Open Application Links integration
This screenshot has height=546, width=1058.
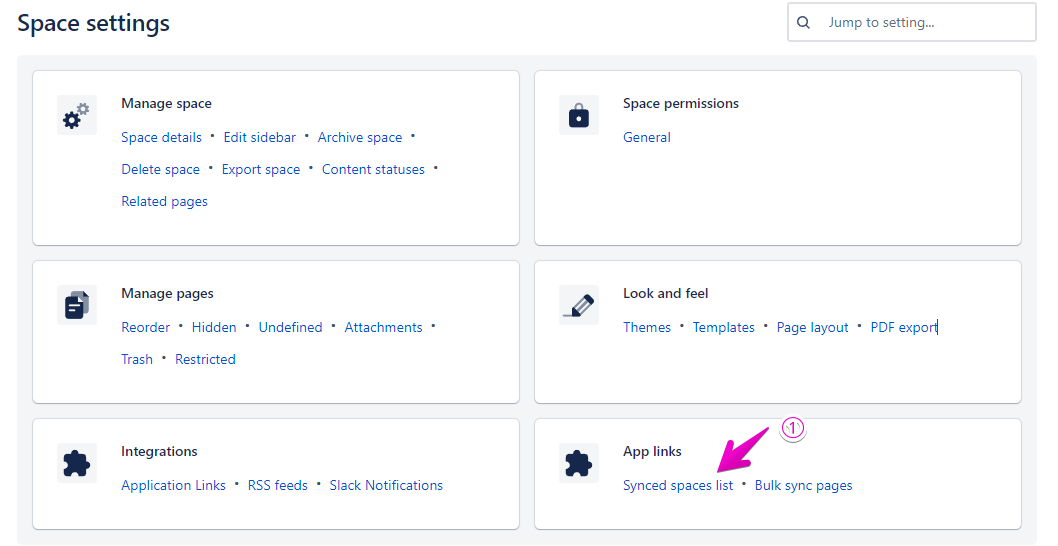[x=173, y=486]
